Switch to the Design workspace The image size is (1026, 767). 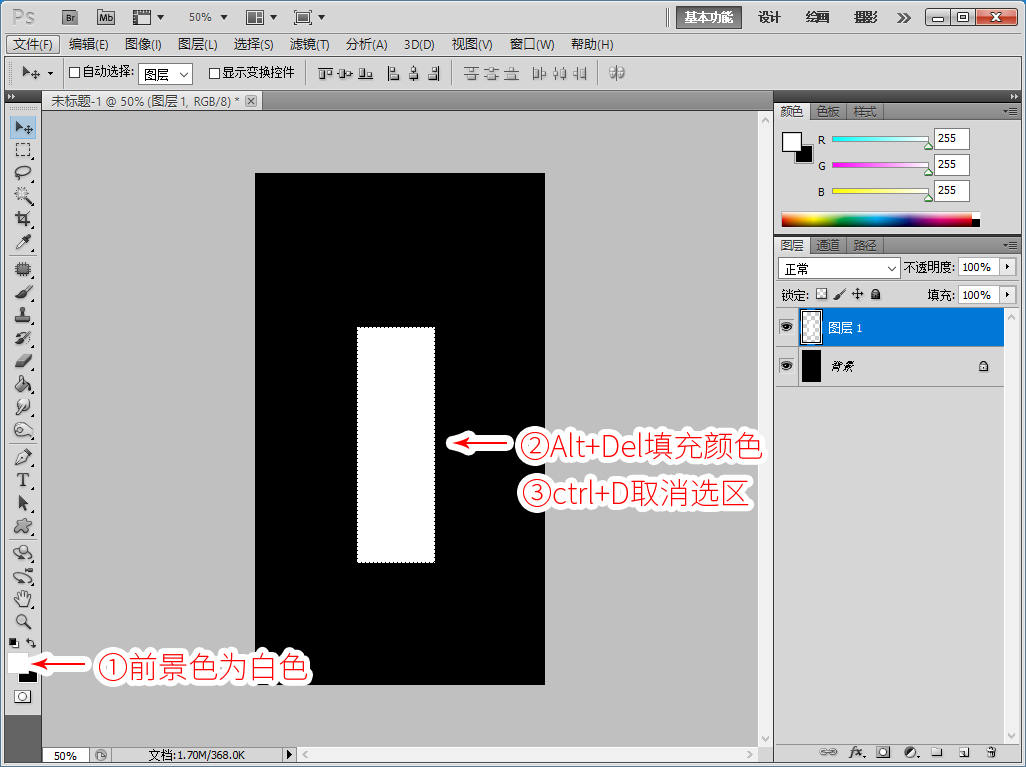[770, 18]
